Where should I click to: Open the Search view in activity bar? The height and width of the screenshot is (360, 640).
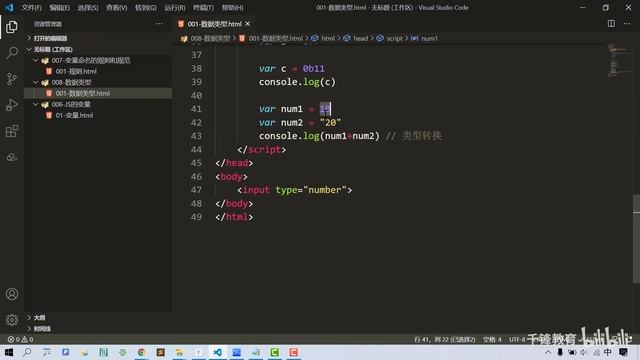coord(12,53)
